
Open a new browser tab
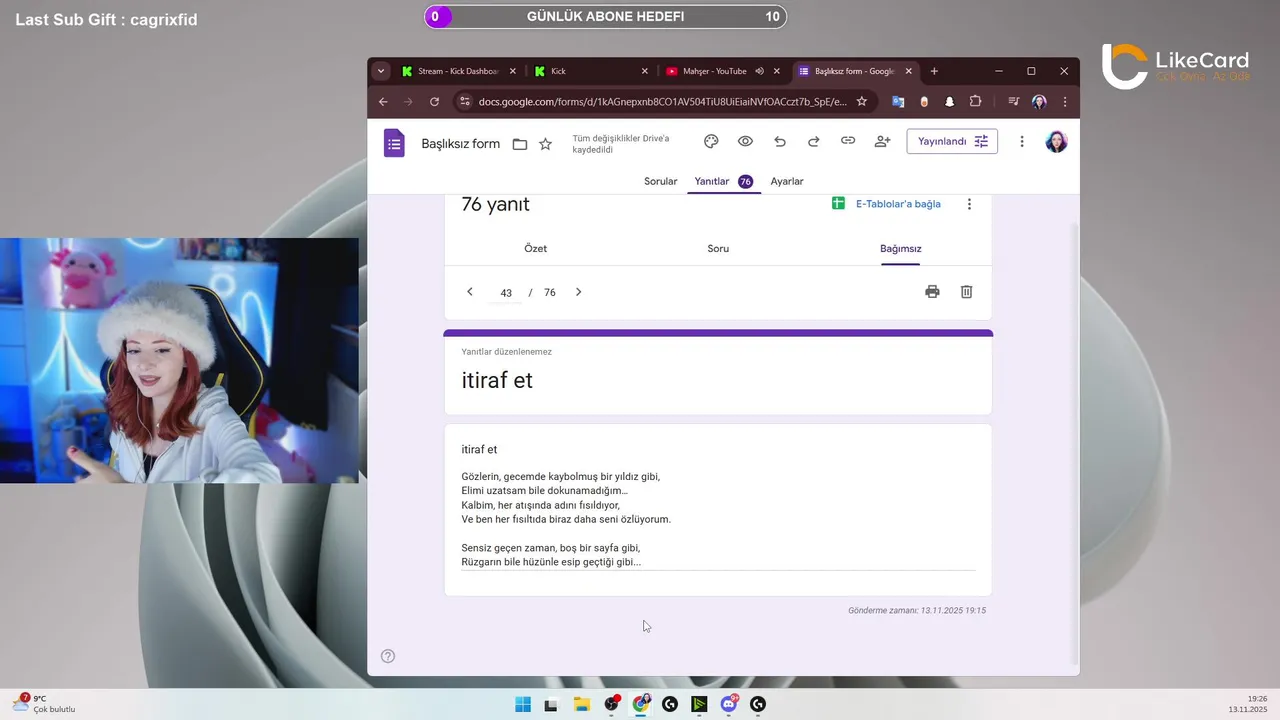934,71
